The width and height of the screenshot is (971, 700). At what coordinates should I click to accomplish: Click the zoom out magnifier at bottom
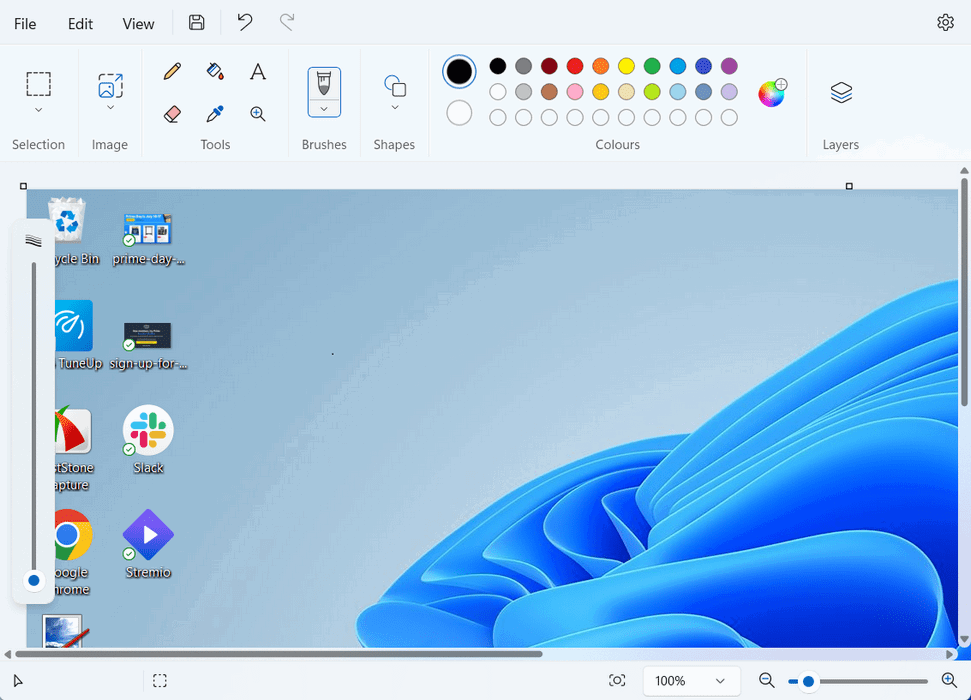tap(766, 680)
